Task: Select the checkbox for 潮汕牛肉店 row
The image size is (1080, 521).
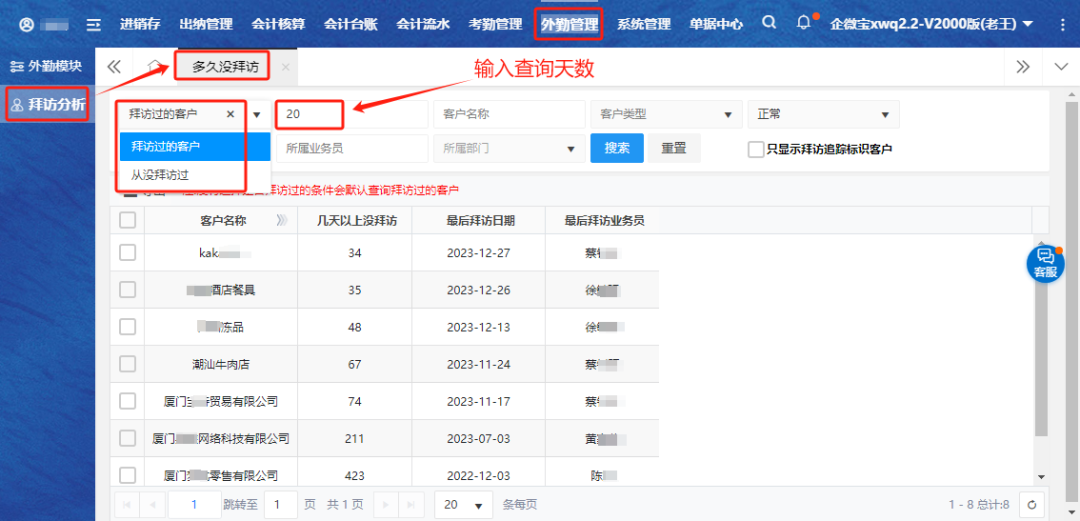Action: 127,364
